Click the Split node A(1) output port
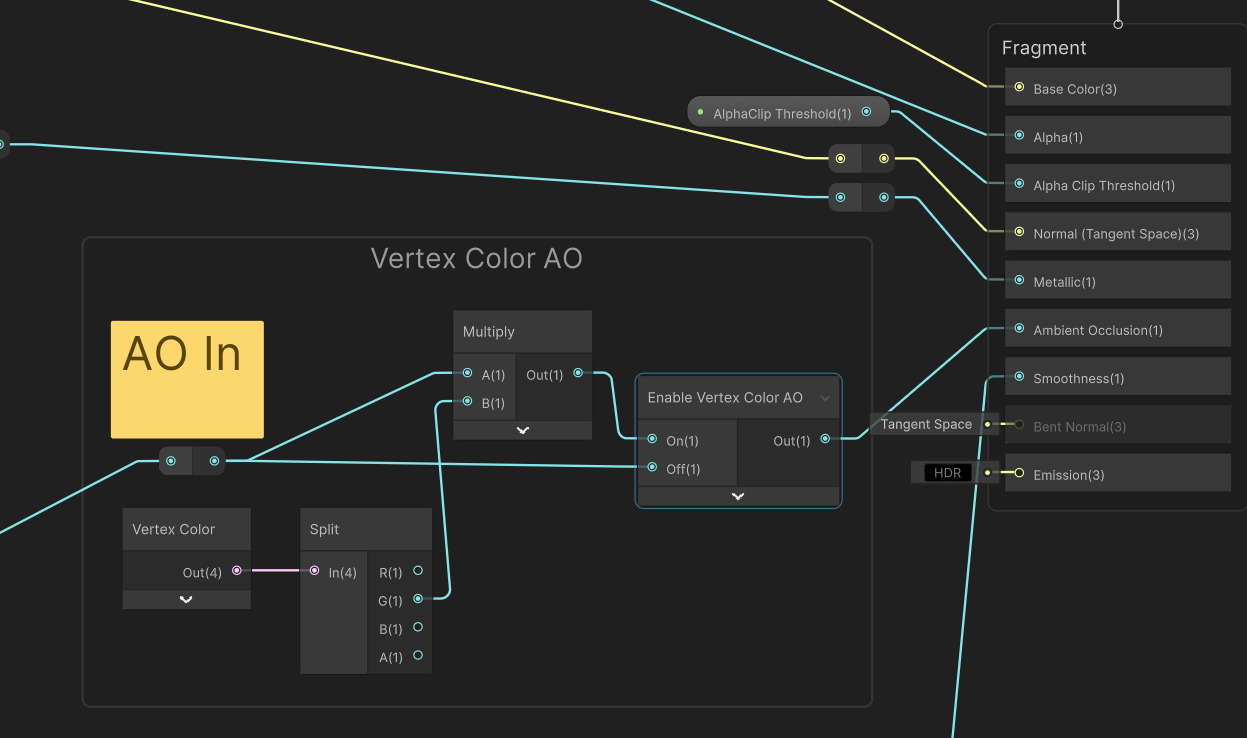Viewport: 1247px width, 738px height. (x=418, y=655)
